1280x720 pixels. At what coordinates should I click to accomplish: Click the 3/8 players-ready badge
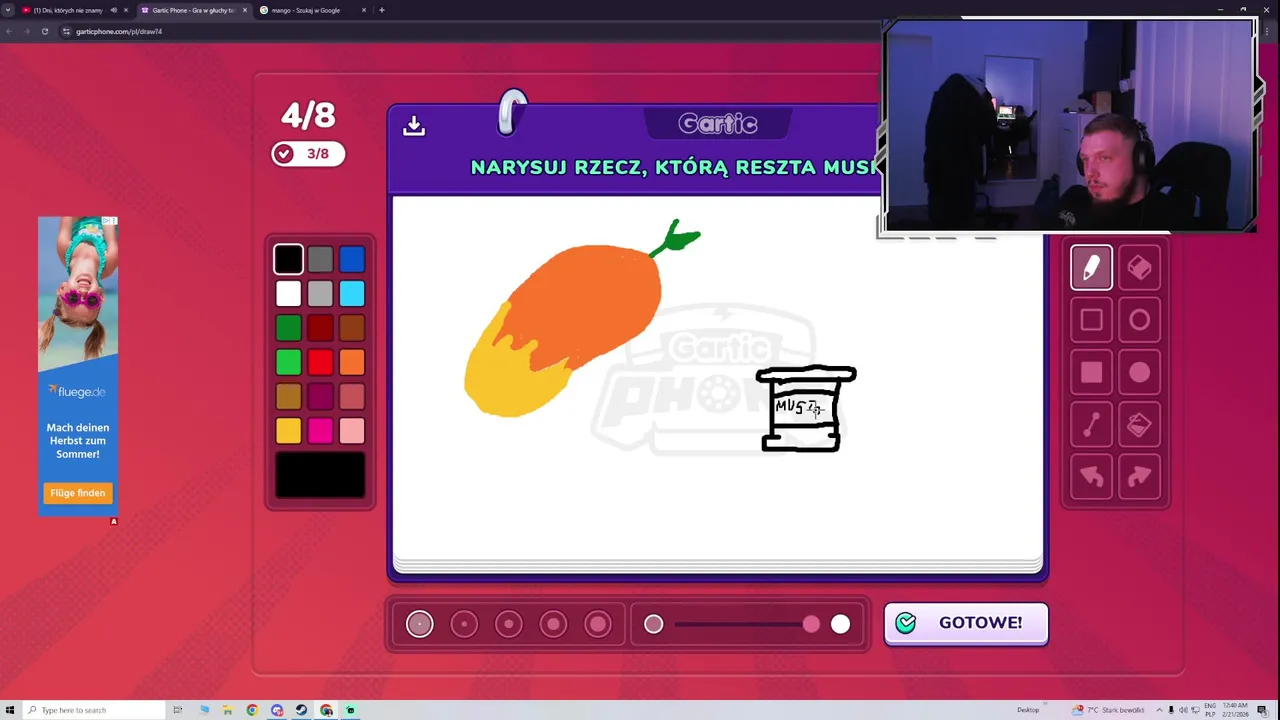(x=308, y=154)
